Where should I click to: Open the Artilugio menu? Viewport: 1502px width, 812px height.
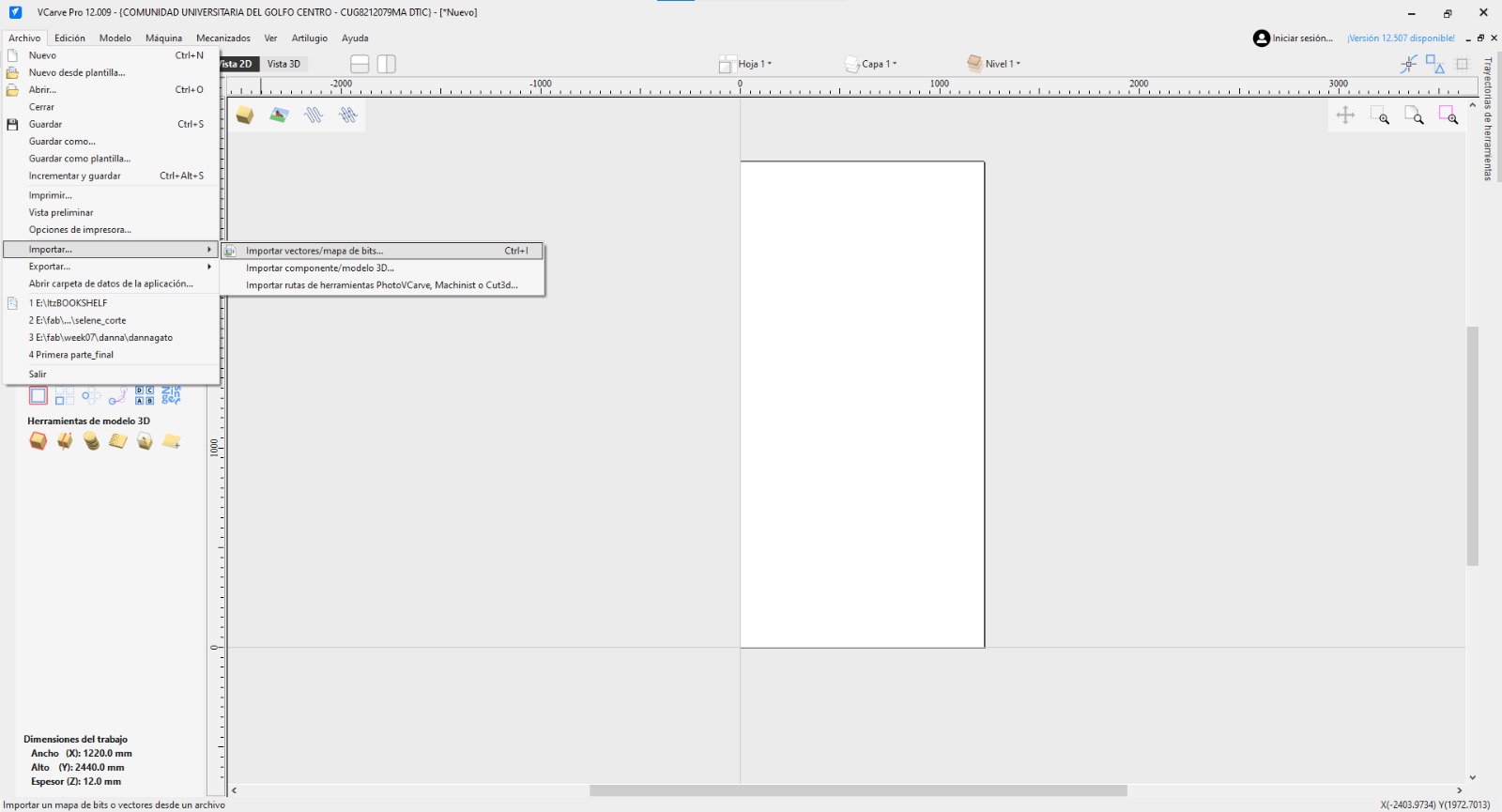310,38
